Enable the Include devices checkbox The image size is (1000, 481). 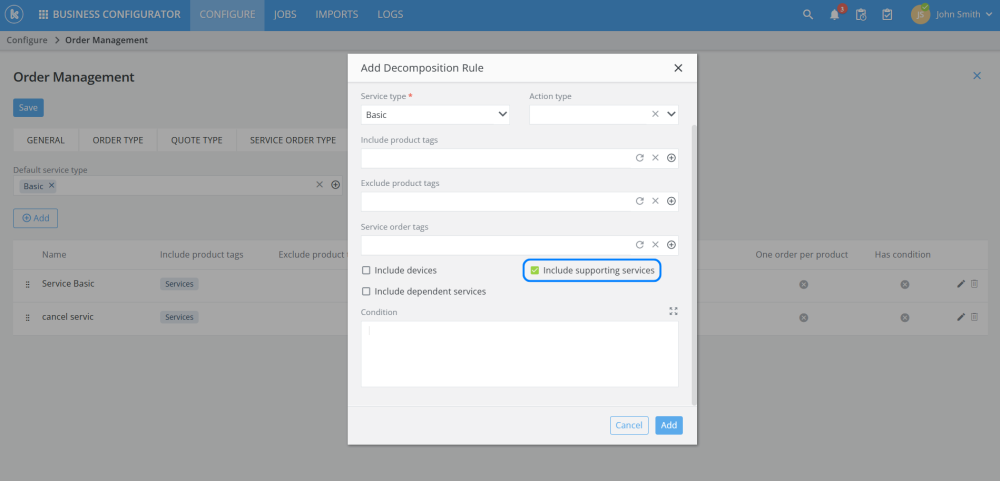click(366, 270)
